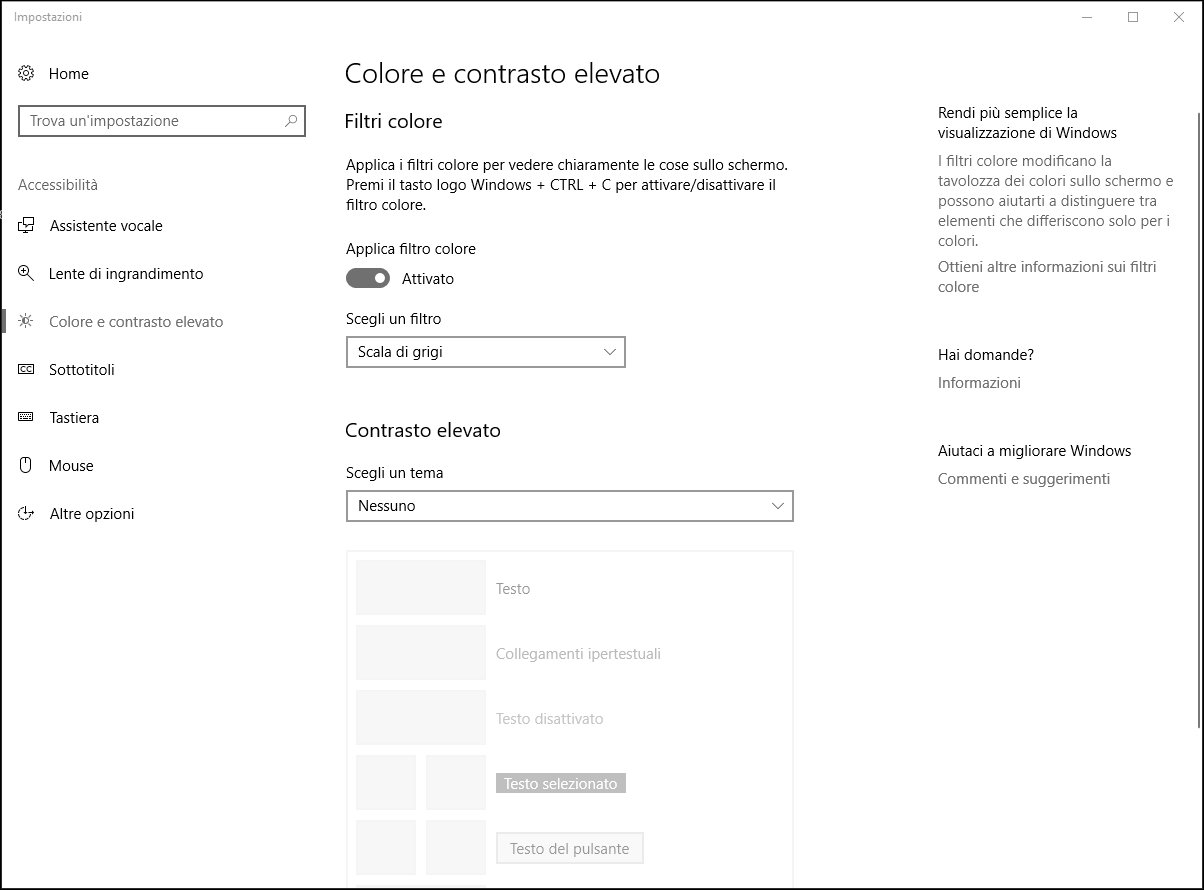1204x890 pixels.
Task: Open the Scegli un tema dropdown
Action: 569,506
